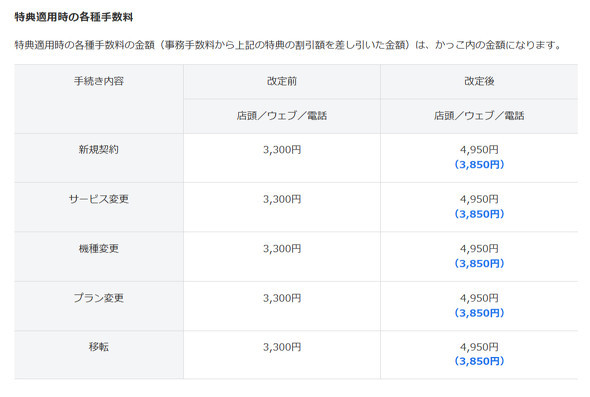Select the サービス変更 row label

[99, 199]
